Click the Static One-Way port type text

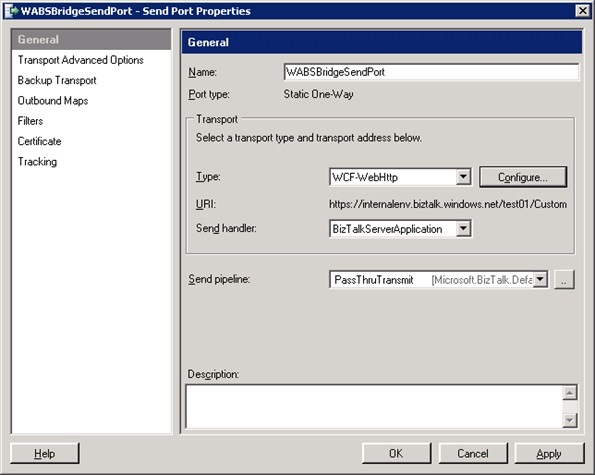318,94
